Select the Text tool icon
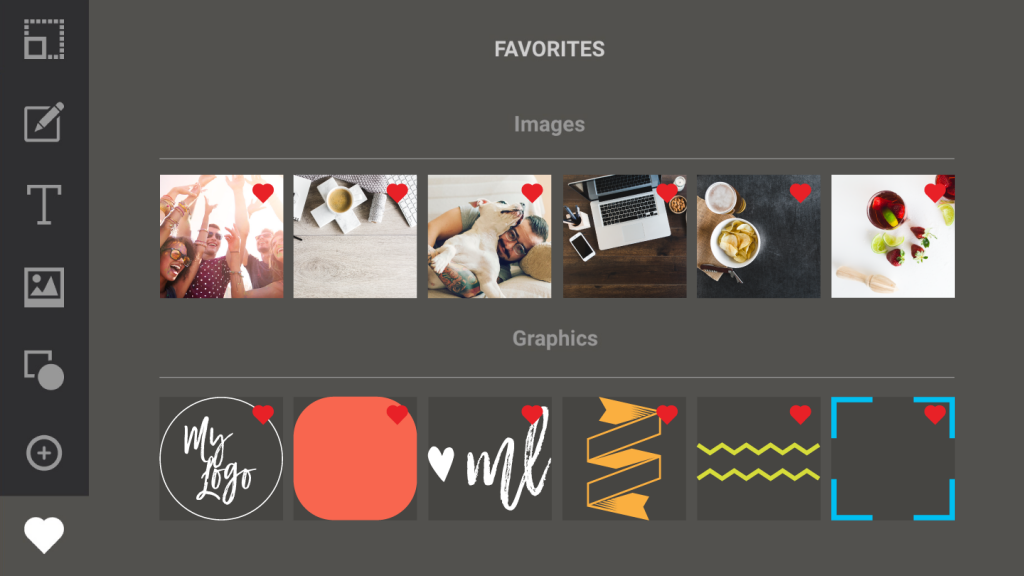Image resolution: width=1024 pixels, height=576 pixels. (x=44, y=205)
